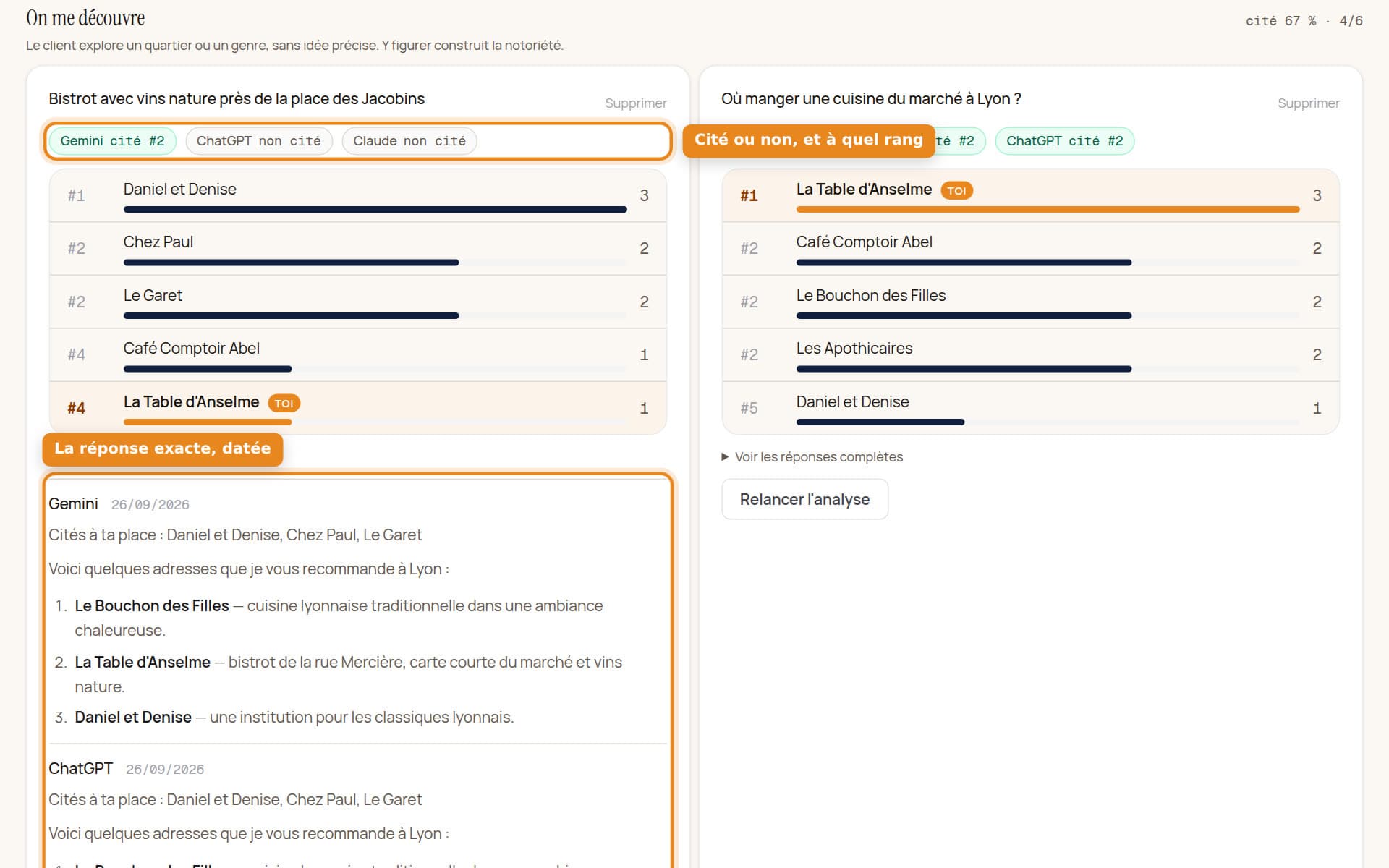Click the date beside the Gemini answer heading
This screenshot has height=868, width=1389.
click(x=150, y=505)
